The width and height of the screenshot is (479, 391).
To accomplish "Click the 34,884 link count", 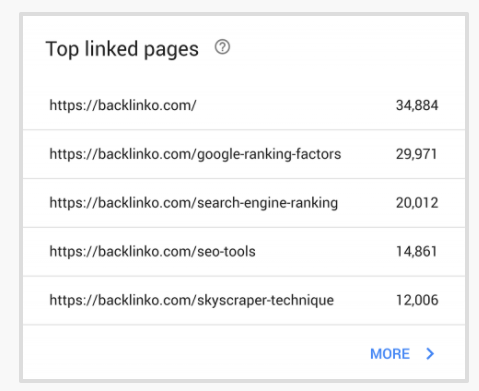I will (417, 105).
